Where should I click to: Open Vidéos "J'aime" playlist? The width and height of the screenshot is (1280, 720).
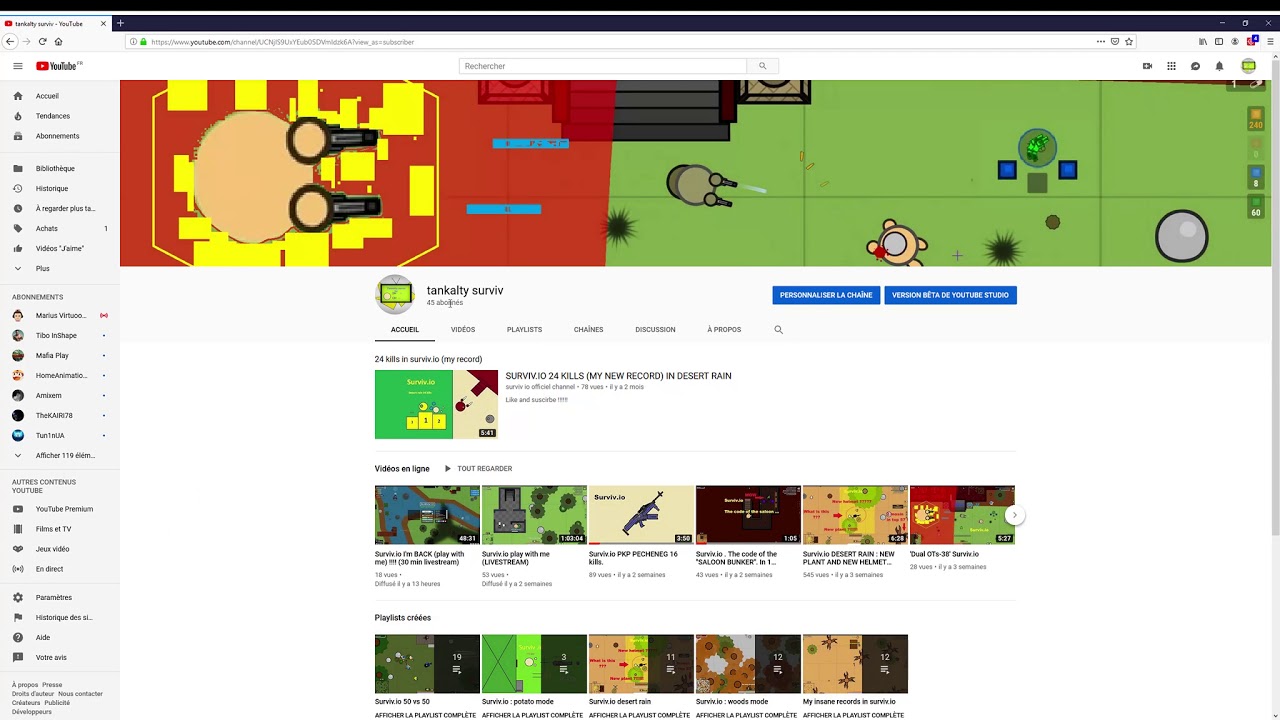click(x=60, y=248)
